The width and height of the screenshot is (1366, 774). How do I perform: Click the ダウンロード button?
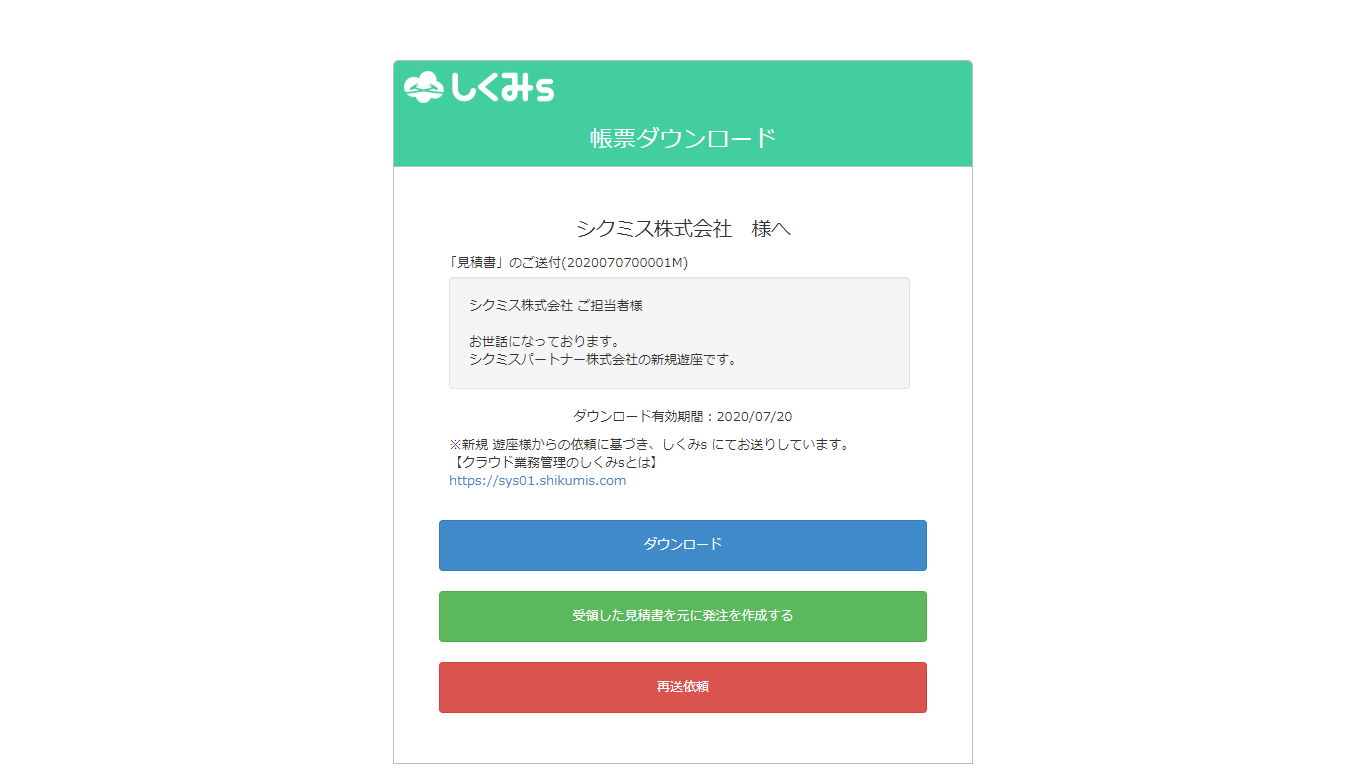pos(682,545)
